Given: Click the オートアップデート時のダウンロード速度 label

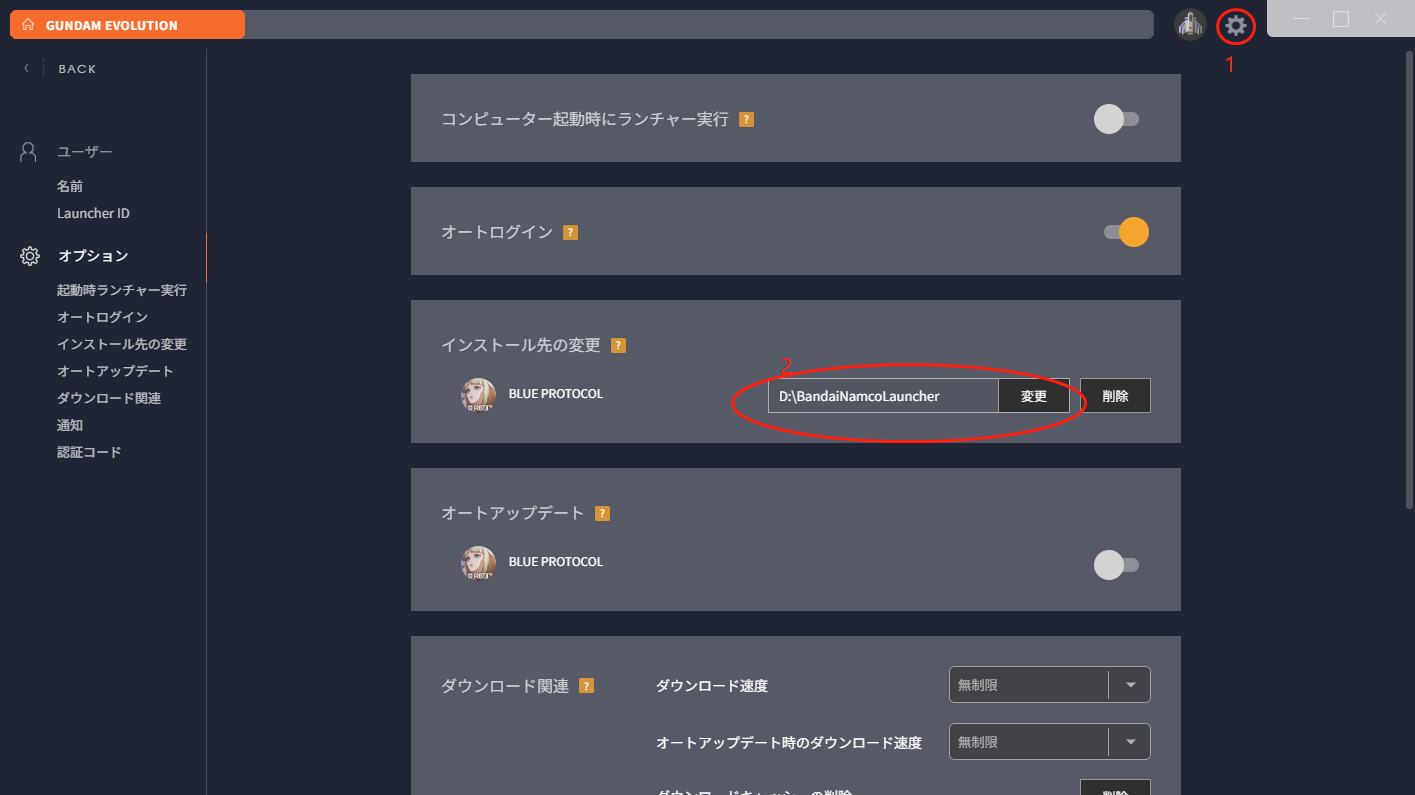Looking at the screenshot, I should tap(789, 743).
